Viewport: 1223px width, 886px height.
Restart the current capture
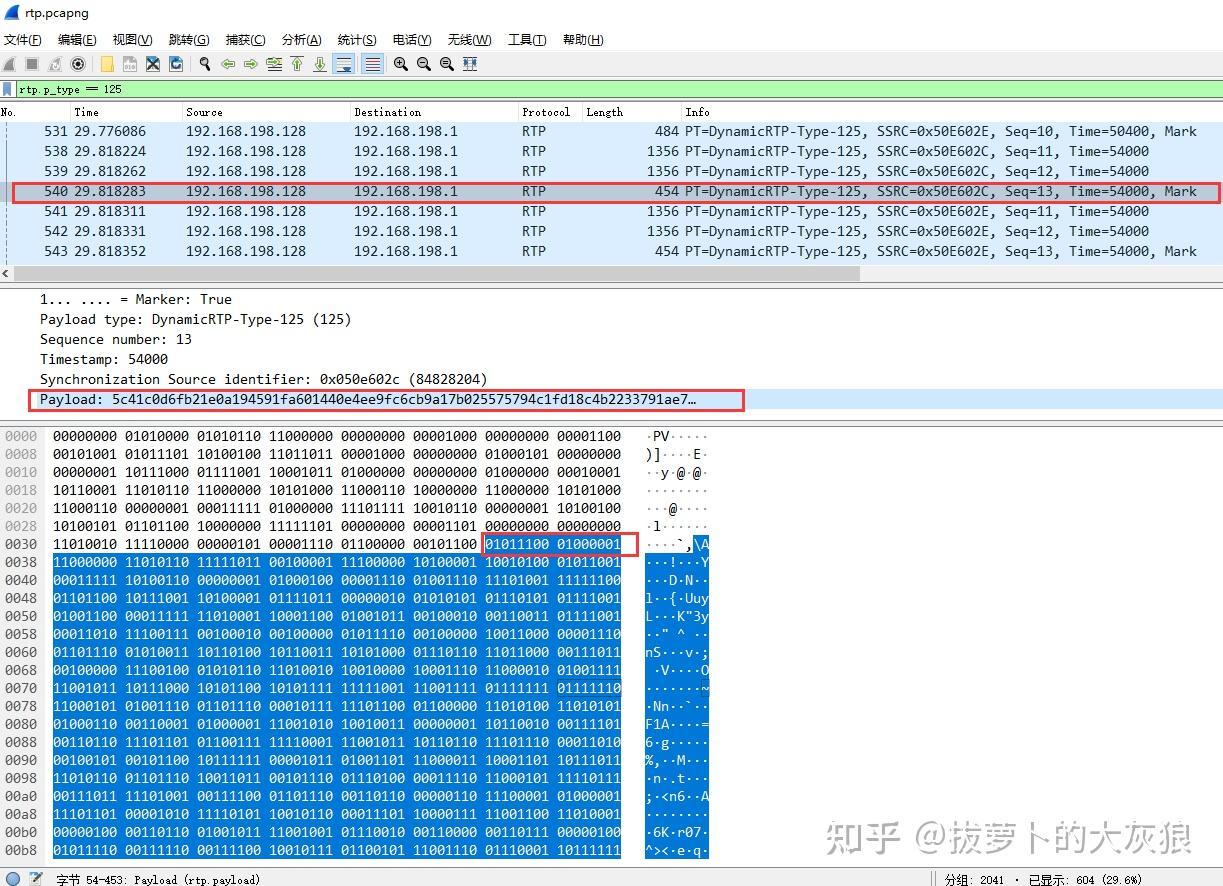click(x=54, y=64)
